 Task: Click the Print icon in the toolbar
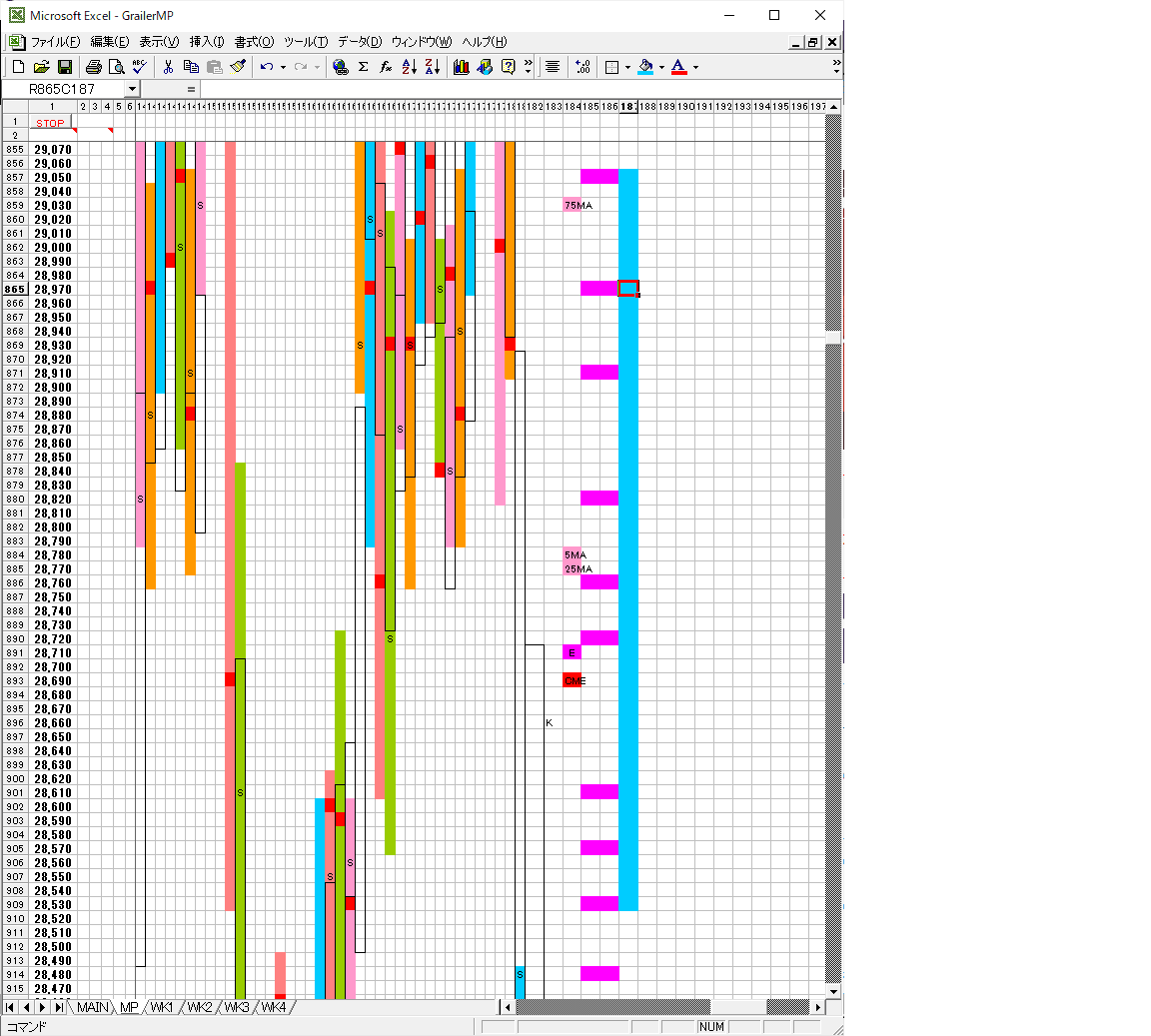[x=93, y=67]
